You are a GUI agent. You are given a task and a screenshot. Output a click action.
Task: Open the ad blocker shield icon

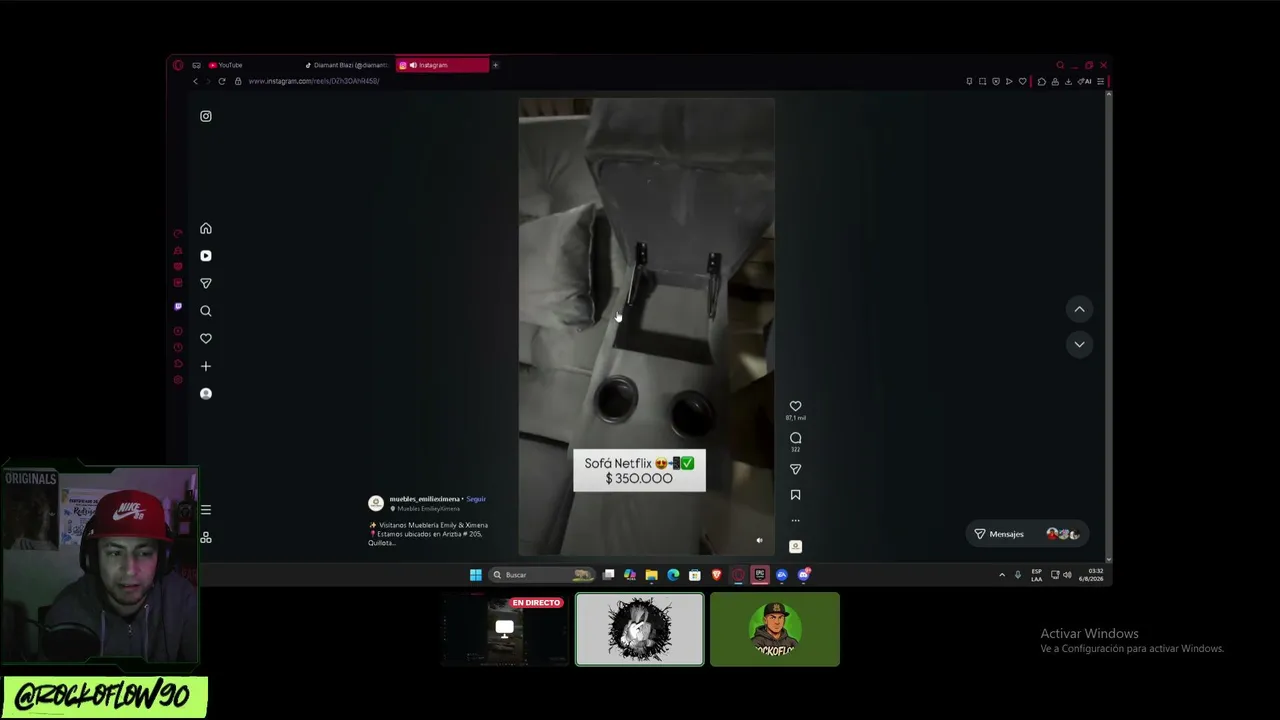pos(995,81)
